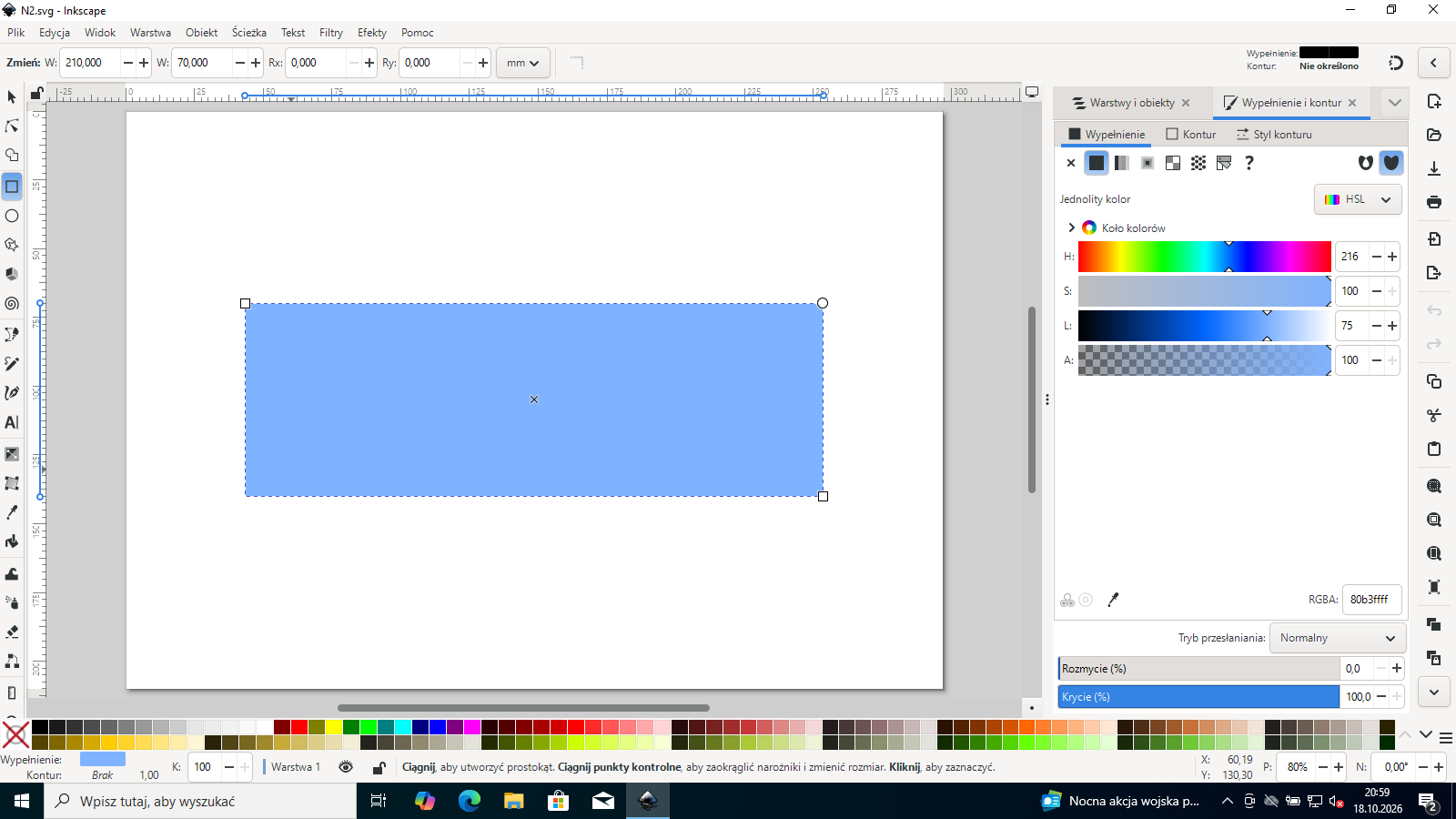This screenshot has width=1456, height=819.
Task: Expand more commands with the bottom chevron
Action: tap(1434, 693)
